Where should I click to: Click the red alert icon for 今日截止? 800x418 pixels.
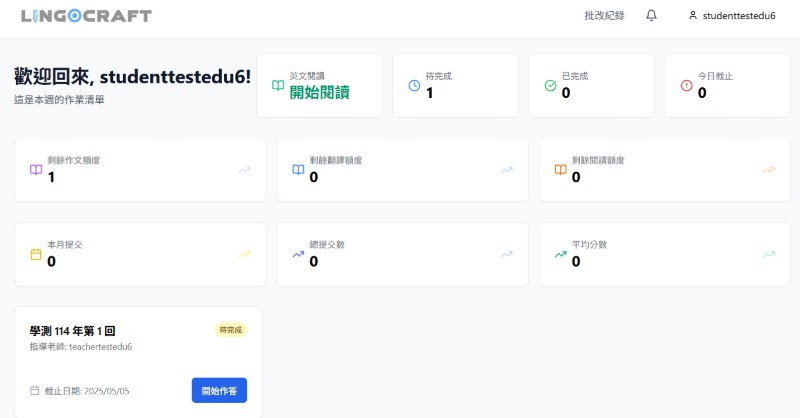coord(686,86)
